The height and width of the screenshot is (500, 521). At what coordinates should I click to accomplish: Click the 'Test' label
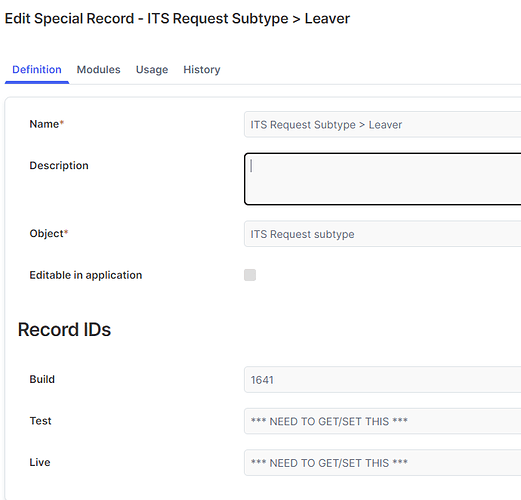coord(40,421)
